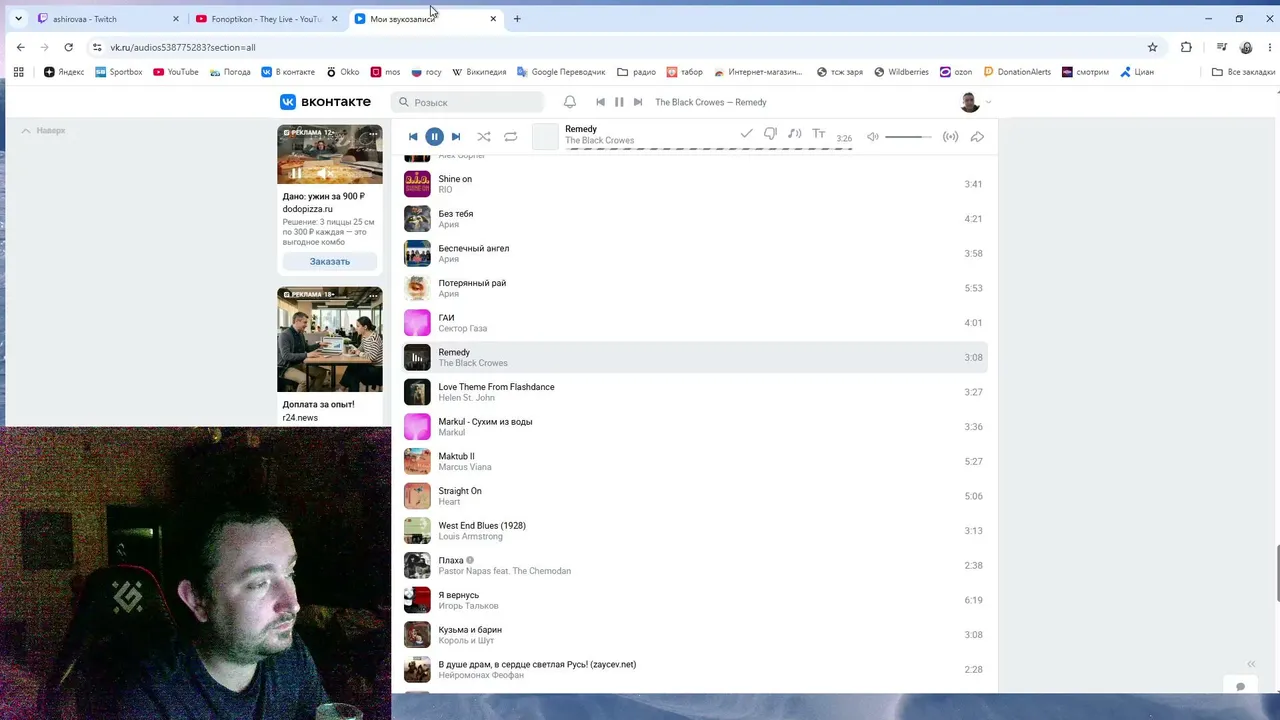Open the Chrome apps grid shortcut

coord(18,72)
